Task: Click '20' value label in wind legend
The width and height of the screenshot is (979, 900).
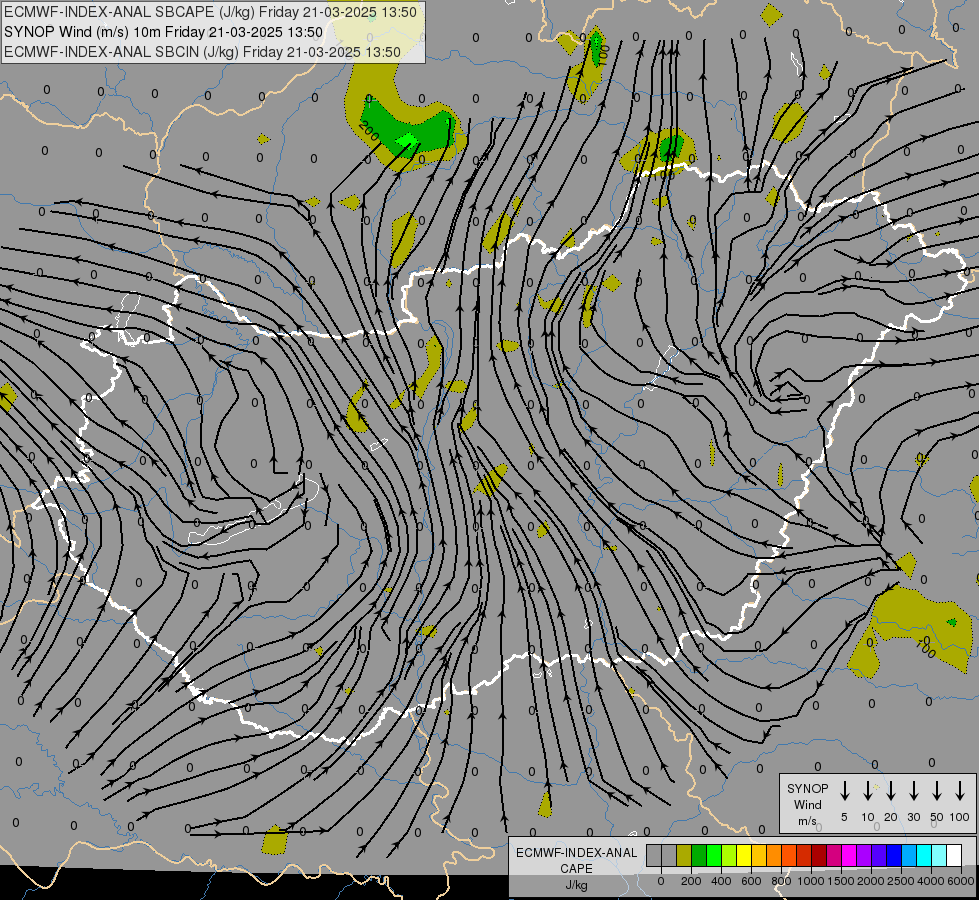Action: (x=890, y=817)
